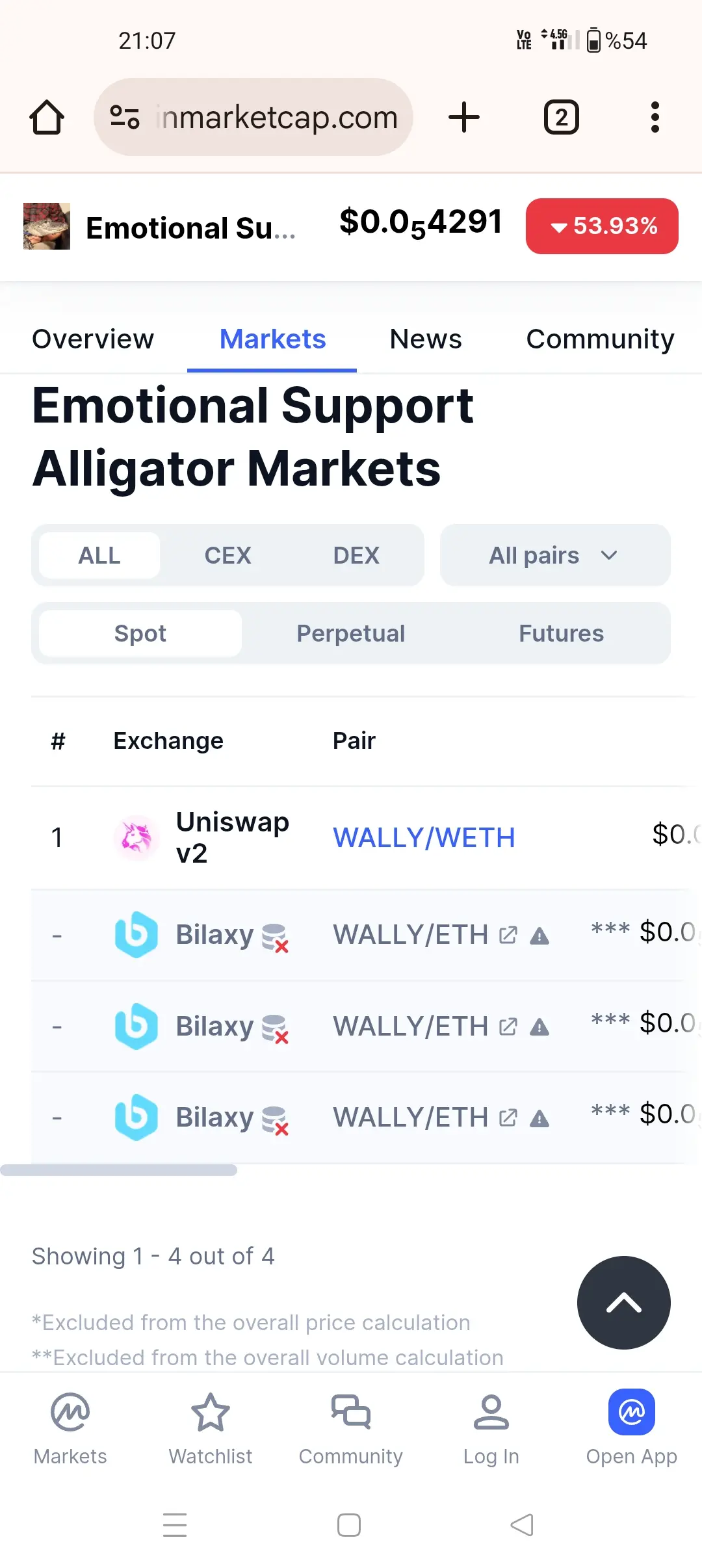Tap the scroll-to-top arrow button
Viewport: 702px width, 1568px height.
623,1303
